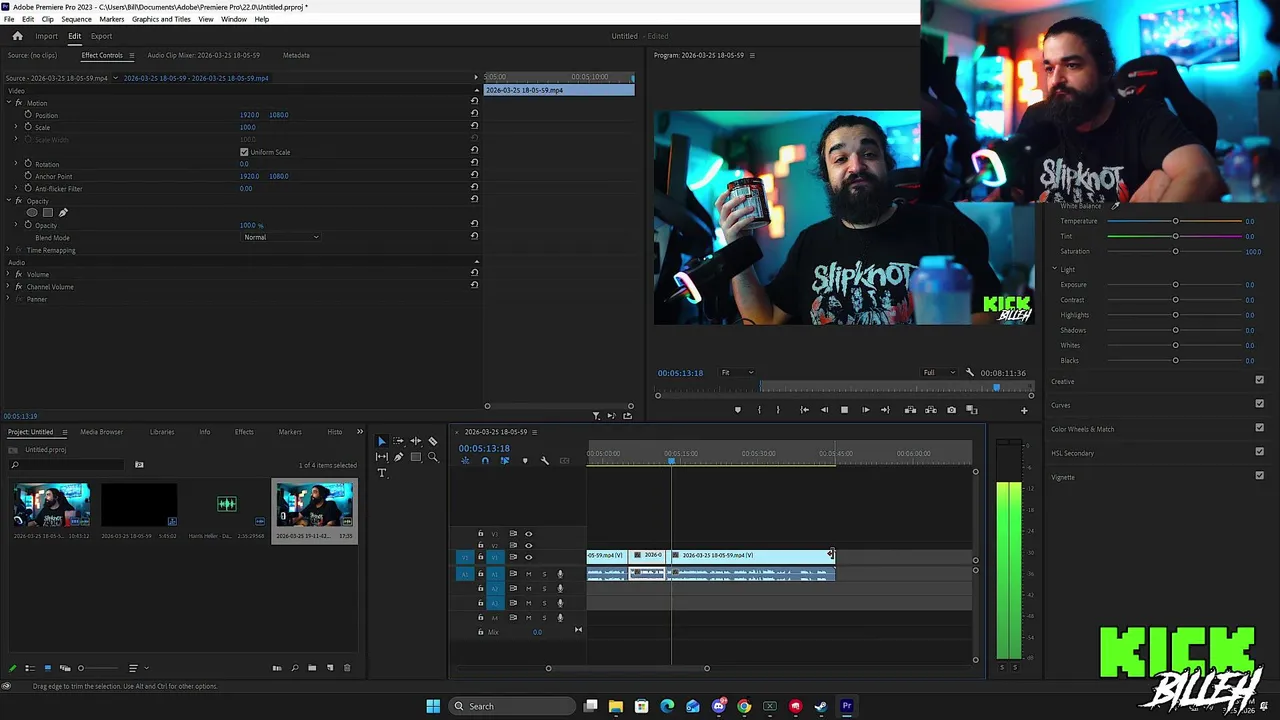
Task: Create new bin folder icon
Action: [x=312, y=668]
